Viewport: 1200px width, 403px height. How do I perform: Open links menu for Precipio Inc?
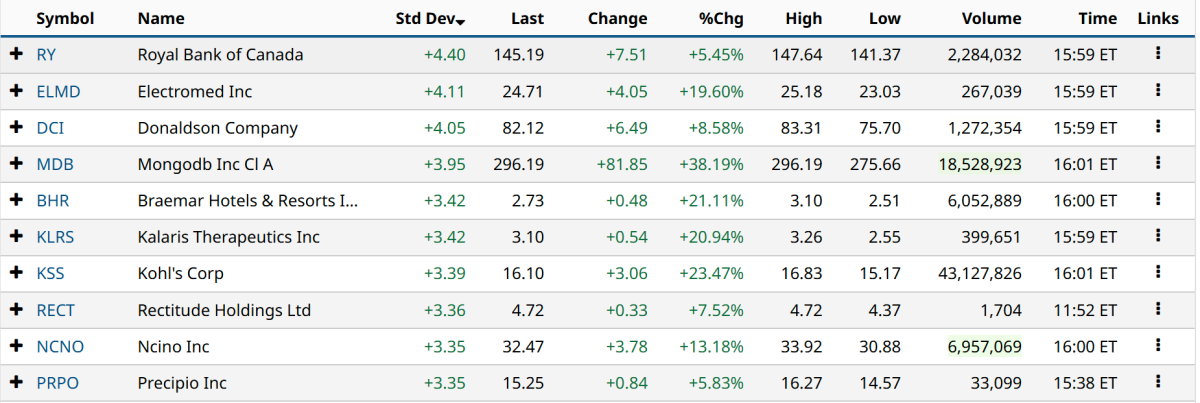[1158, 382]
